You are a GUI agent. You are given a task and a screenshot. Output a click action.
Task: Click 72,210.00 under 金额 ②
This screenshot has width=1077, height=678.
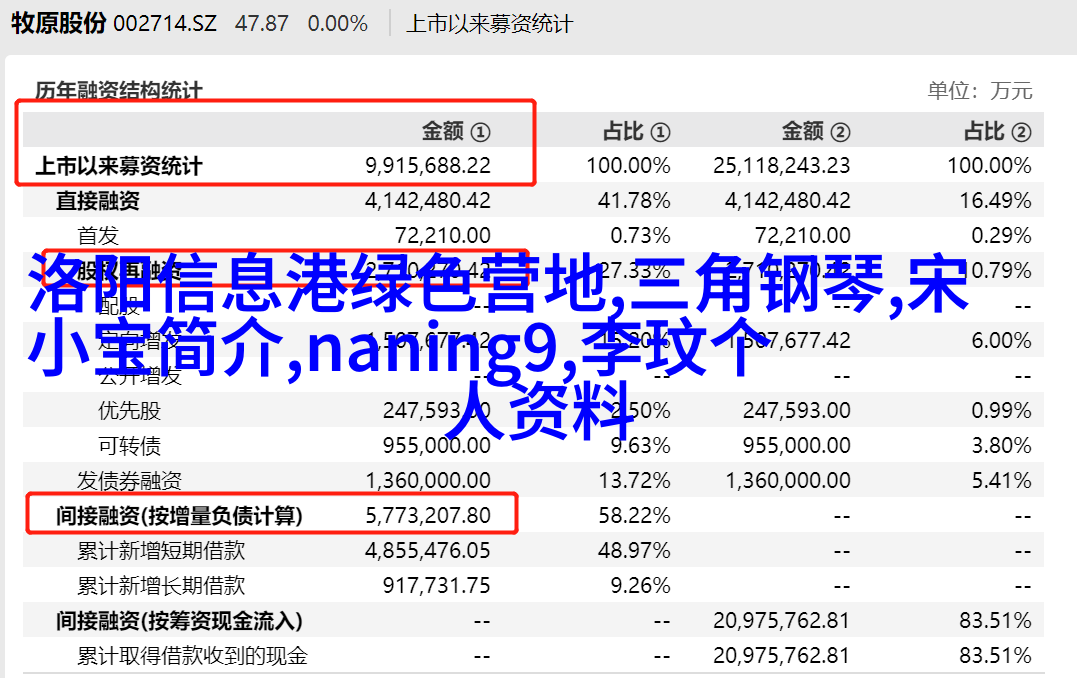(803, 236)
